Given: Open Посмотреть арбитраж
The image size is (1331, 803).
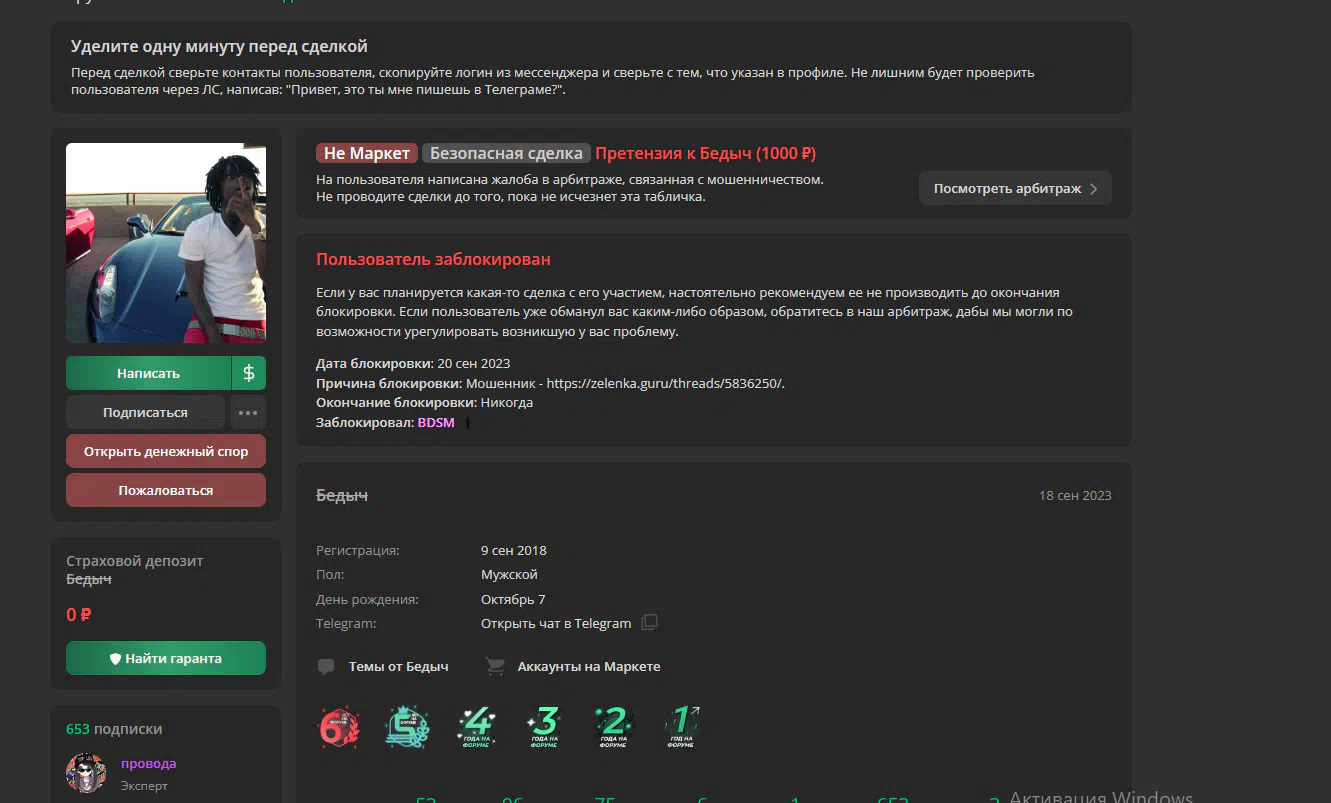Looking at the screenshot, I should [1015, 188].
